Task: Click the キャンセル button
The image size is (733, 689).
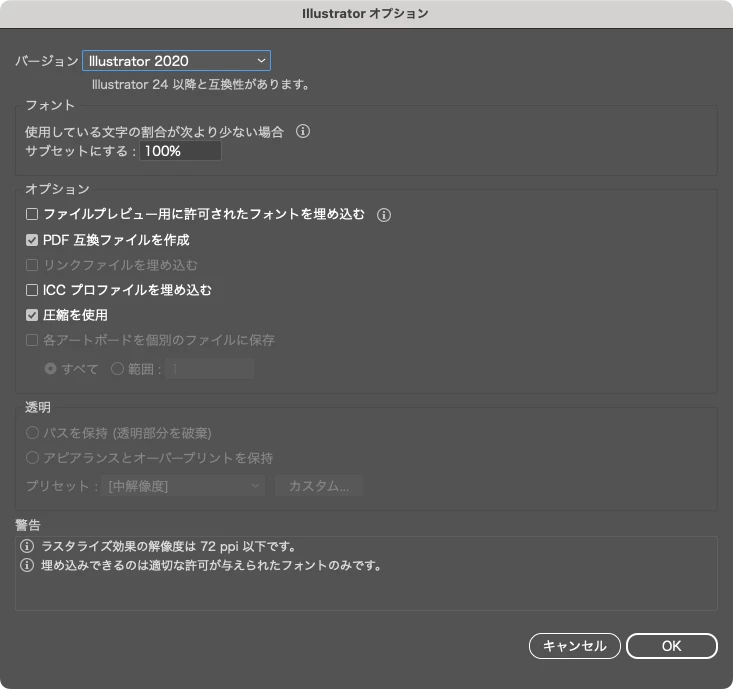Action: [575, 646]
